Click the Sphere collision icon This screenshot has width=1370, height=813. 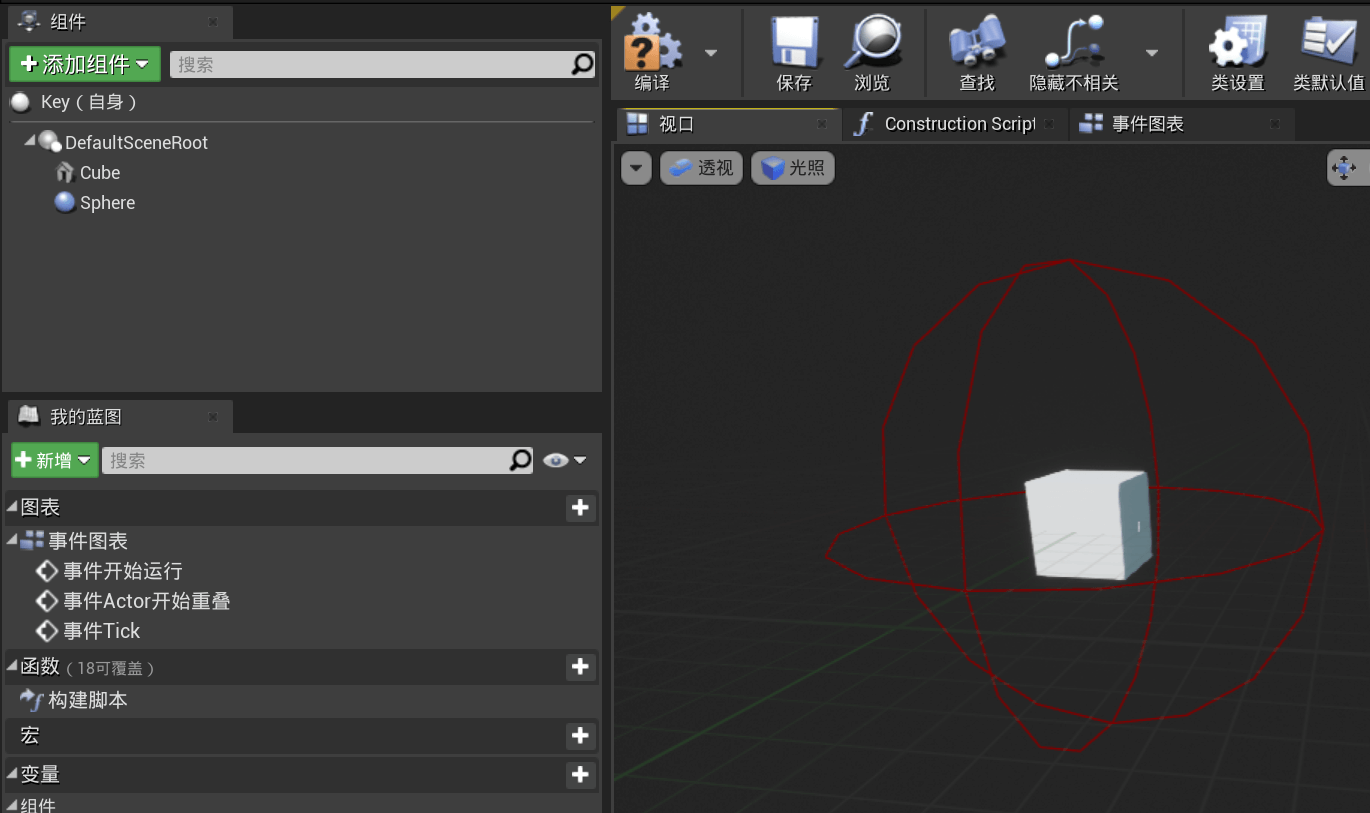(65, 203)
